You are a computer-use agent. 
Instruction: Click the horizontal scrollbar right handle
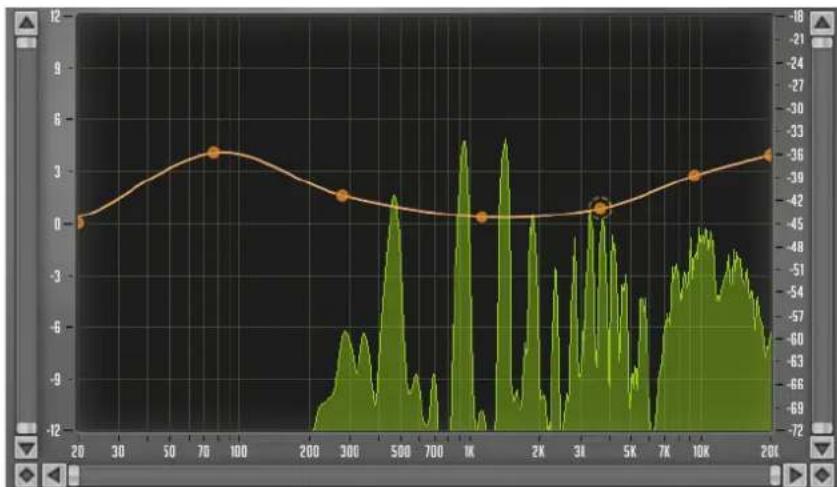pyautogui.click(x=775, y=474)
